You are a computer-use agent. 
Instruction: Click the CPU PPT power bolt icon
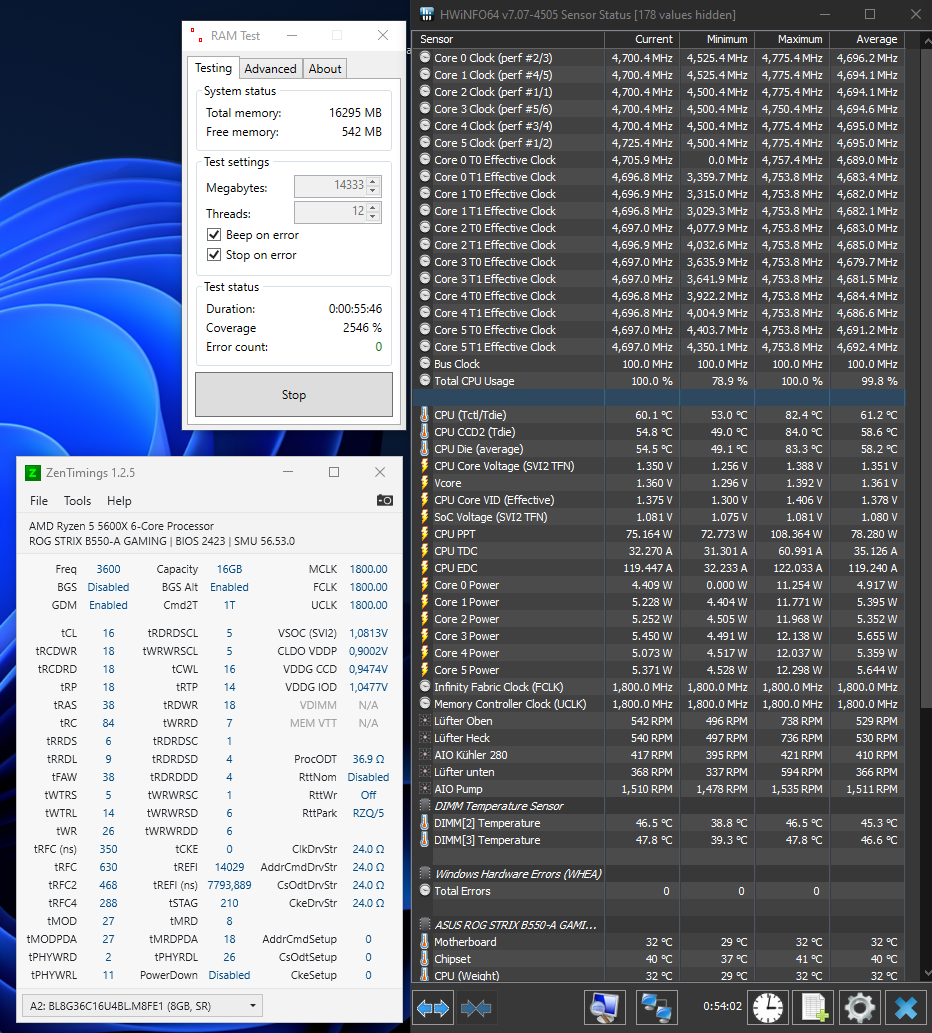[x=425, y=534]
